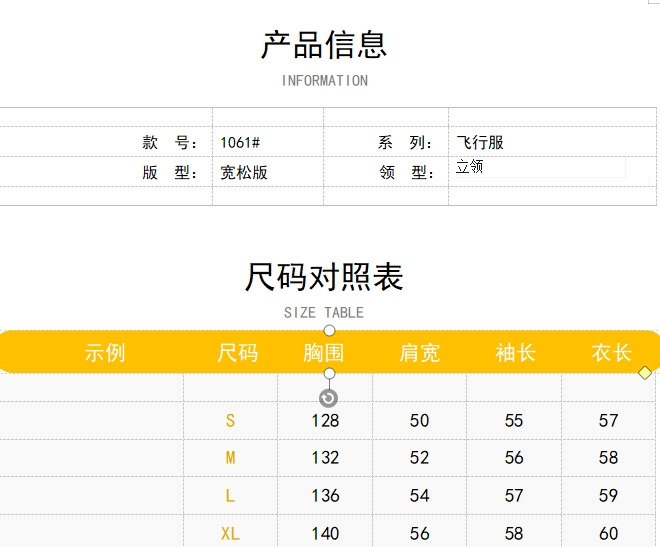Select the top-center resize handle of shape
Screen dimensions: 660x547
[329, 331]
